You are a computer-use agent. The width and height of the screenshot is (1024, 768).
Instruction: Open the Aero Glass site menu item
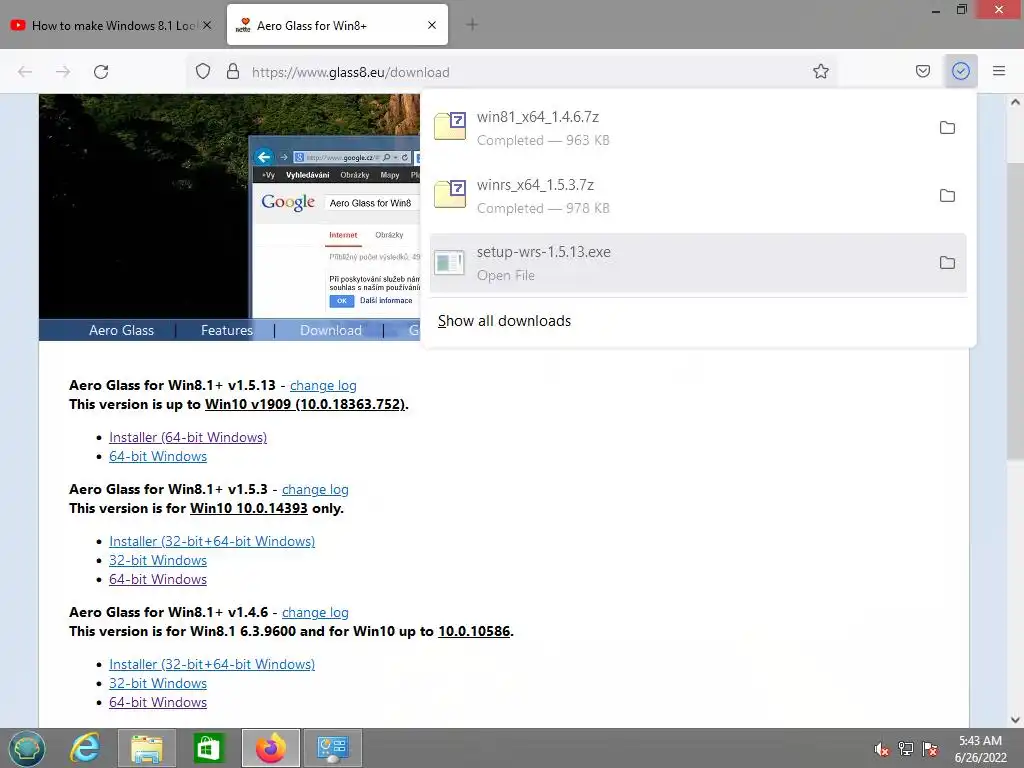[121, 330]
